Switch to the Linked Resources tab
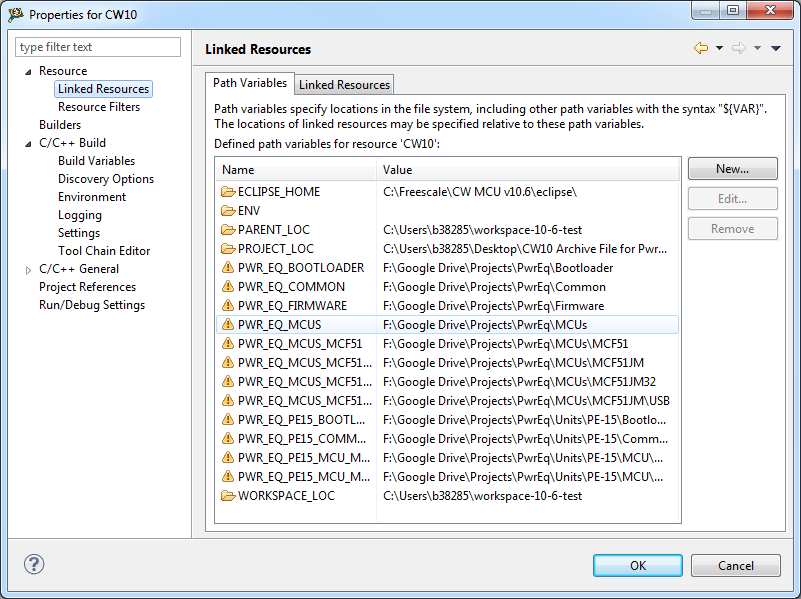Image resolution: width=801 pixels, height=599 pixels. click(x=344, y=85)
